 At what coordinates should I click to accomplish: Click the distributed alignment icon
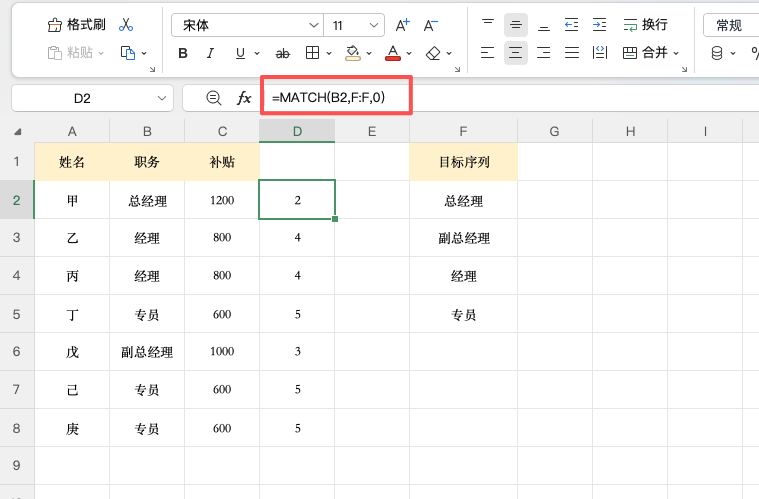pyautogui.click(x=600, y=53)
